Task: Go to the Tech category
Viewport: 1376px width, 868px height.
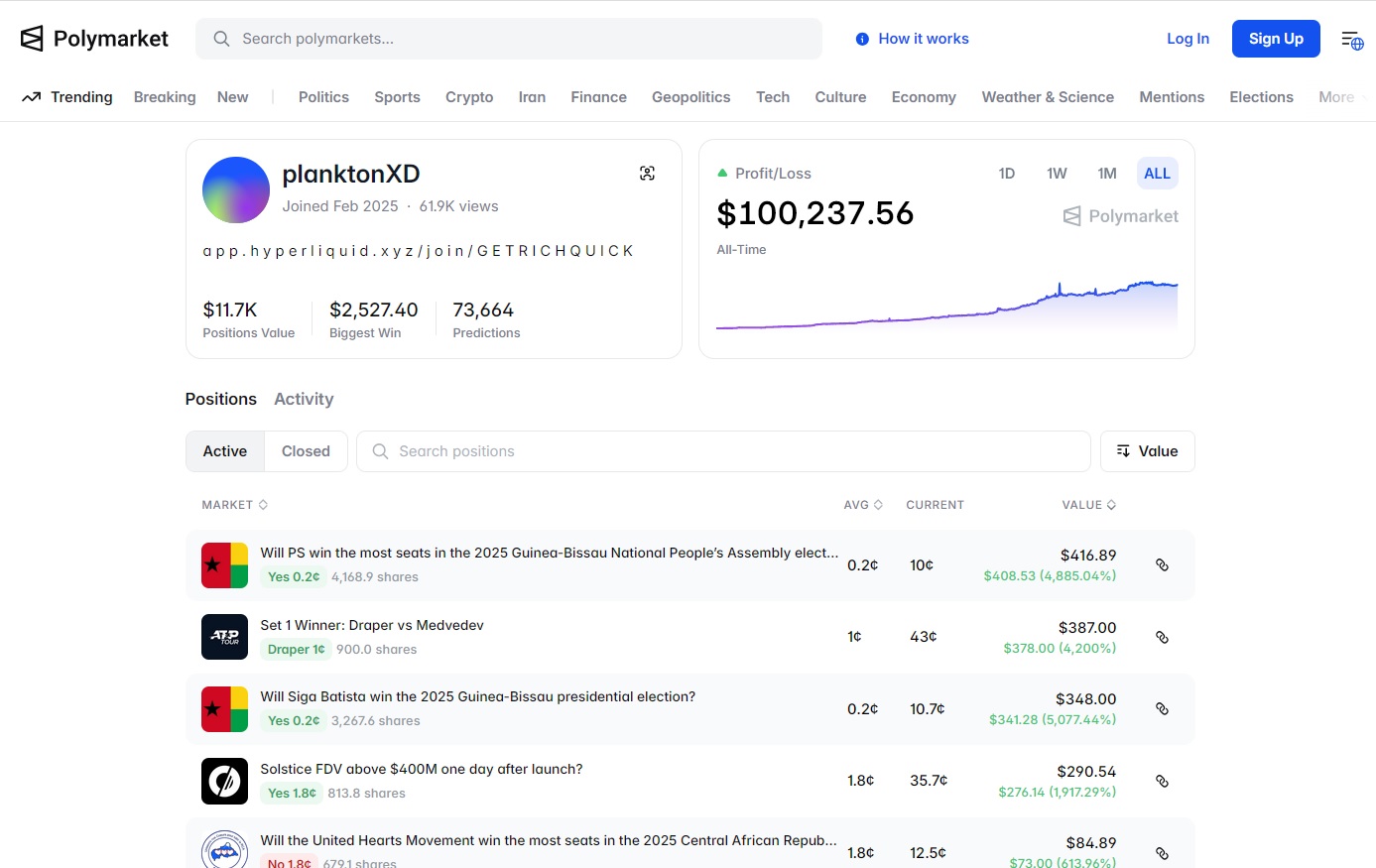Action: point(773,97)
